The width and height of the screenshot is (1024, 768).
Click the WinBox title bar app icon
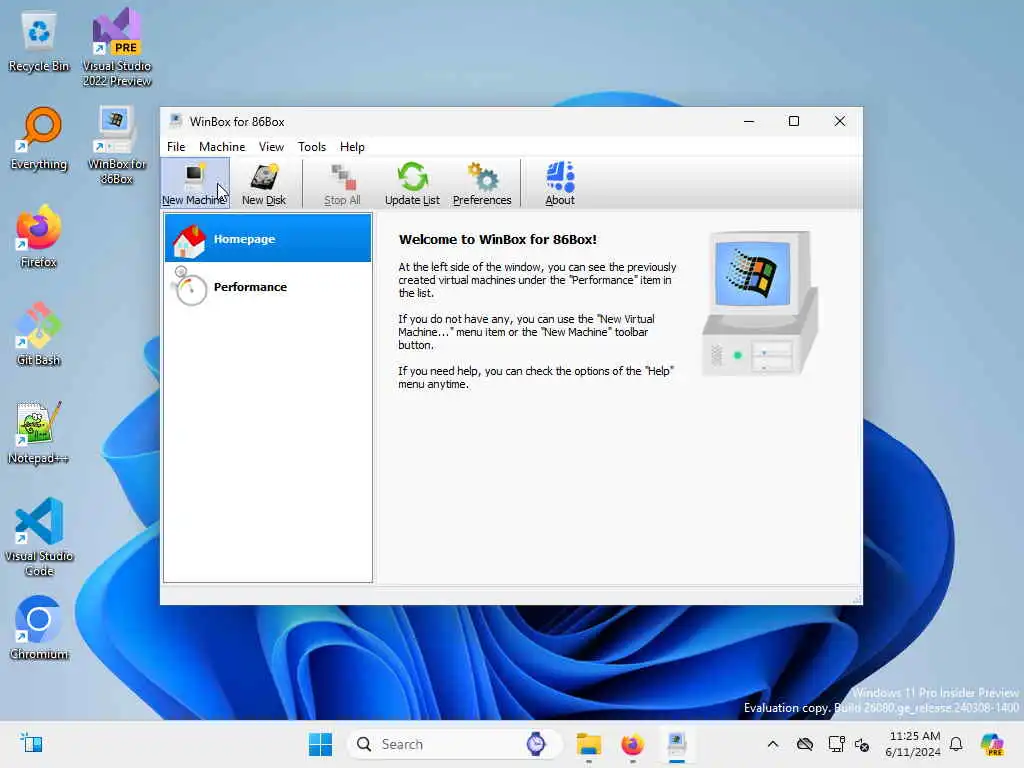(175, 121)
